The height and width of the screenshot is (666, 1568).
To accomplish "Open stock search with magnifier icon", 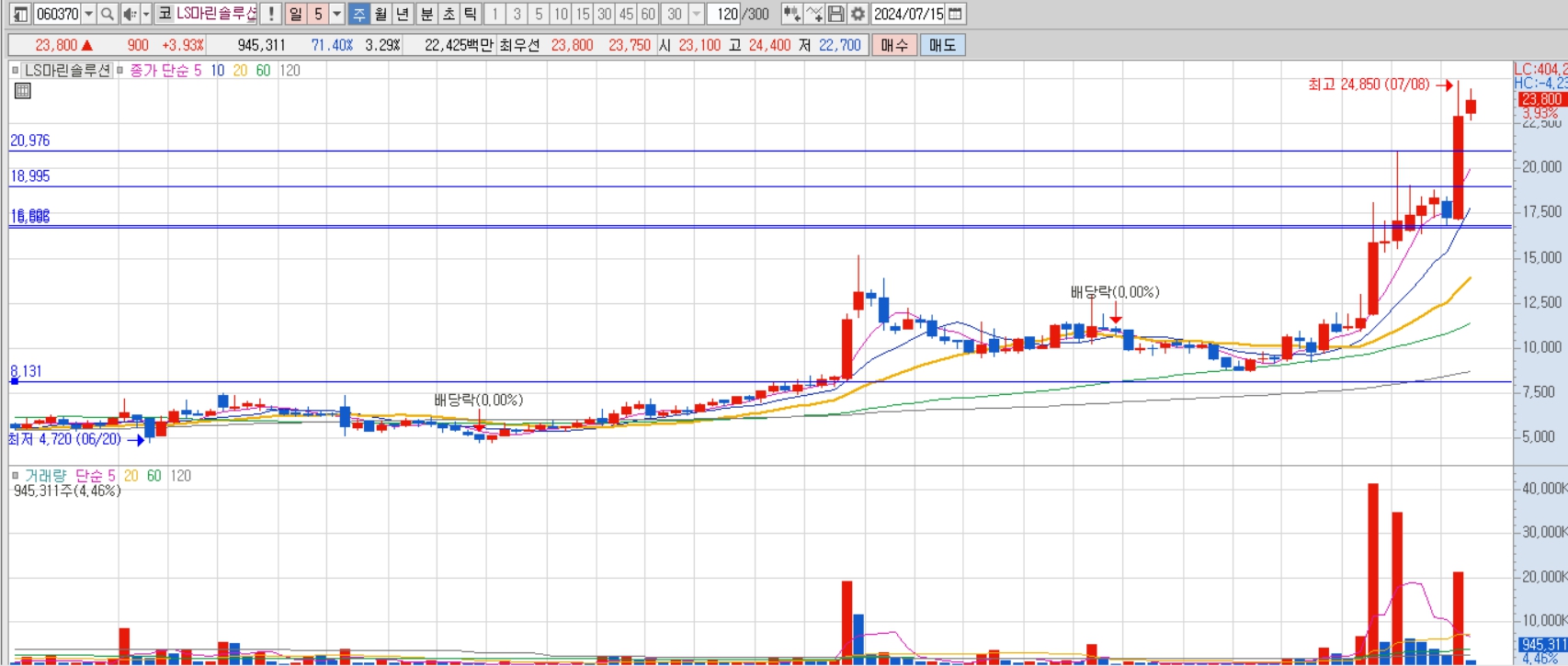I will (x=108, y=14).
